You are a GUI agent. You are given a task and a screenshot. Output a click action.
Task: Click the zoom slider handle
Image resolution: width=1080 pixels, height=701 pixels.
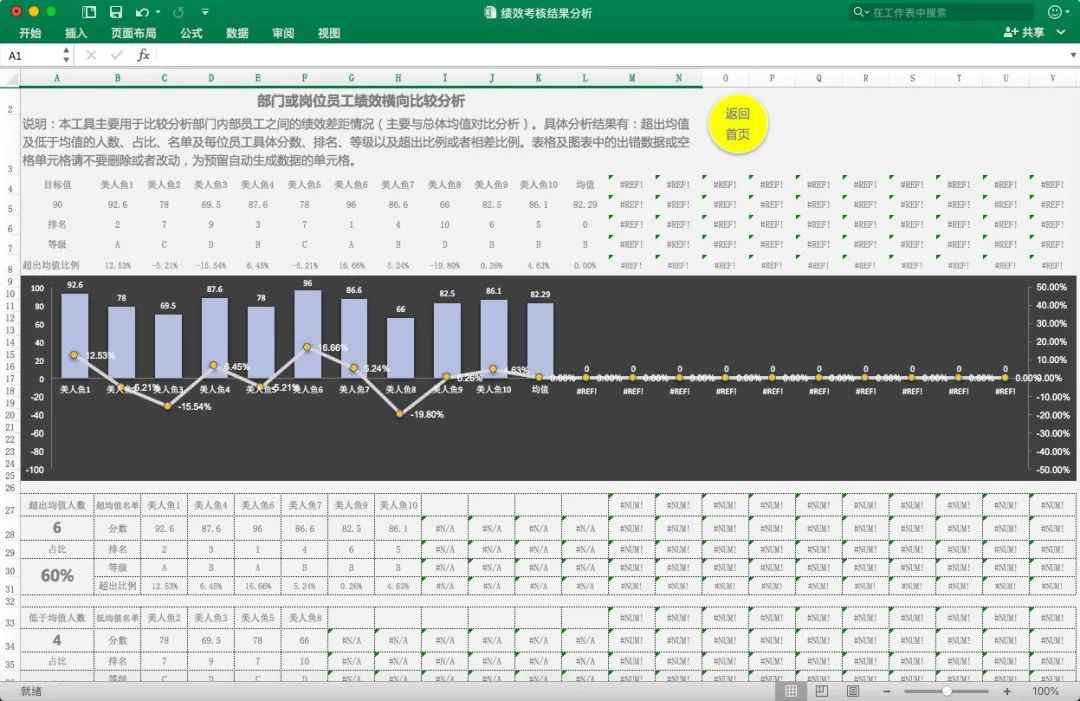(x=947, y=691)
